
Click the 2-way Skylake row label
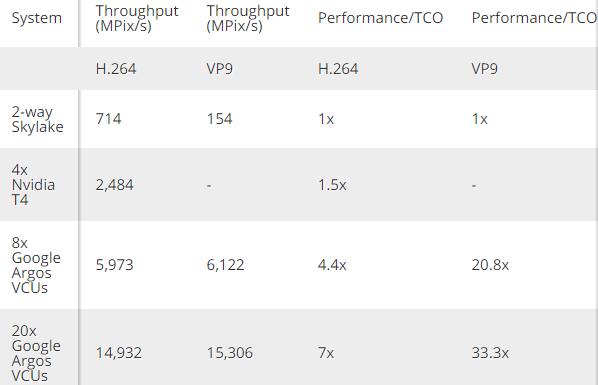[x=37, y=119]
